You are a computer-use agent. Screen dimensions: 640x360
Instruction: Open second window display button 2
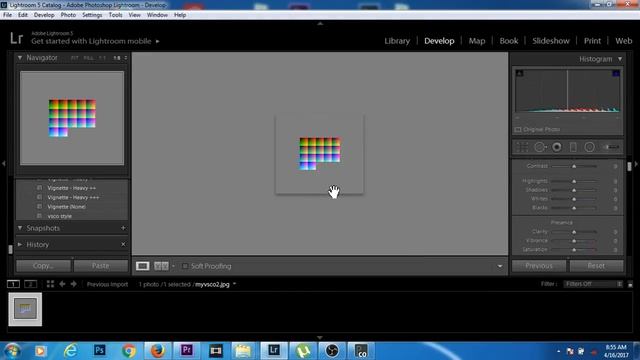point(31,284)
